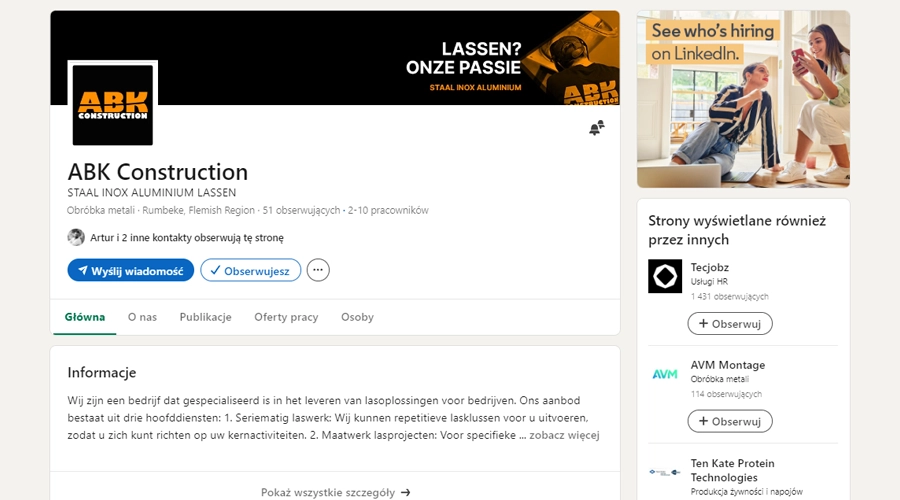Expand Pokaż wszystkie szczegóły
Image resolution: width=900 pixels, height=500 pixels.
pos(335,492)
